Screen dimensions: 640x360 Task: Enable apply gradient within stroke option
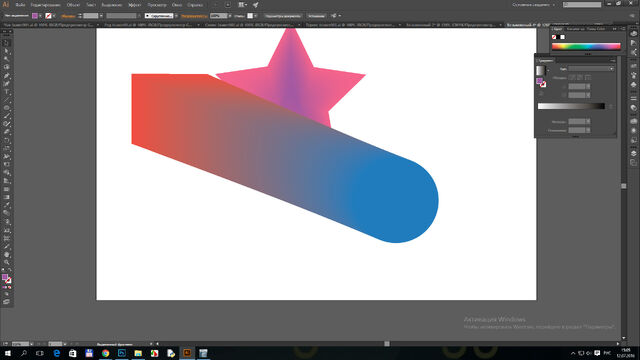[x=572, y=77]
